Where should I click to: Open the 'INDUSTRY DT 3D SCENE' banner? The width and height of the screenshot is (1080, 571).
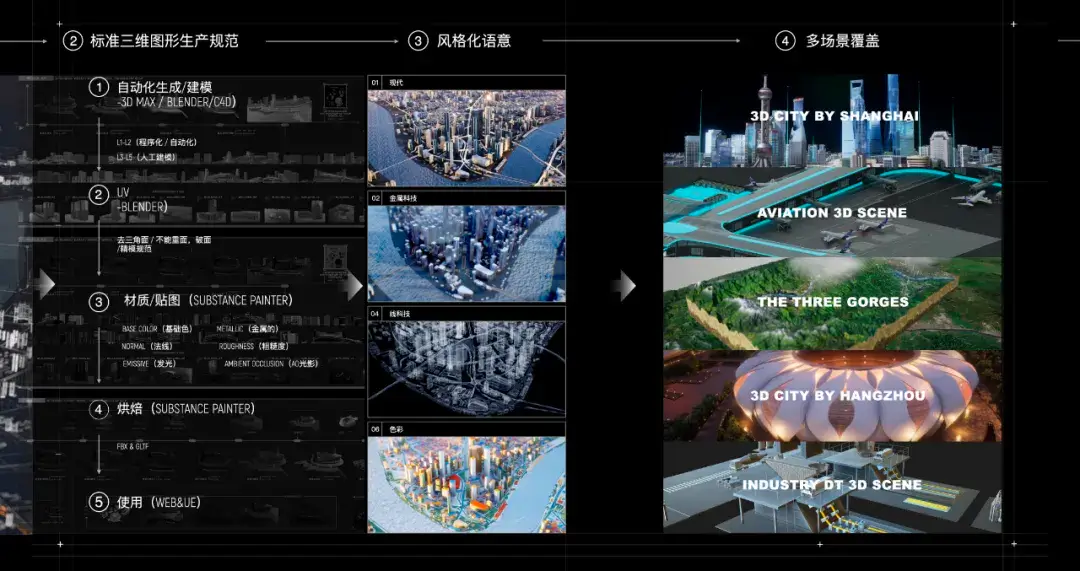tap(832, 487)
